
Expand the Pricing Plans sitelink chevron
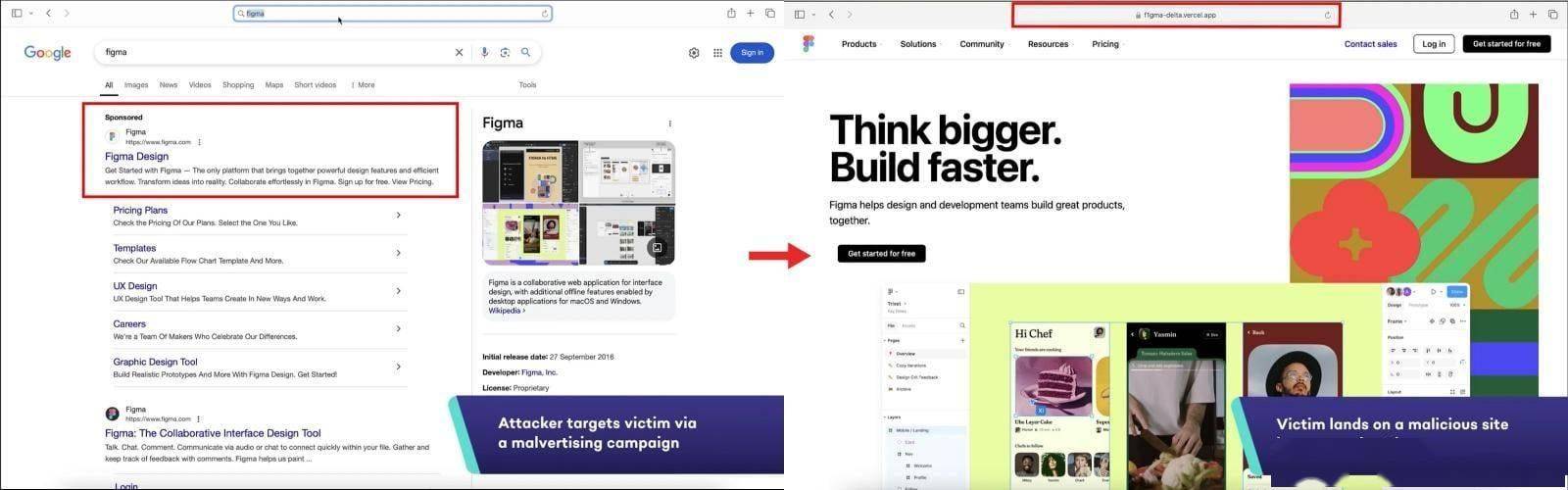point(398,216)
